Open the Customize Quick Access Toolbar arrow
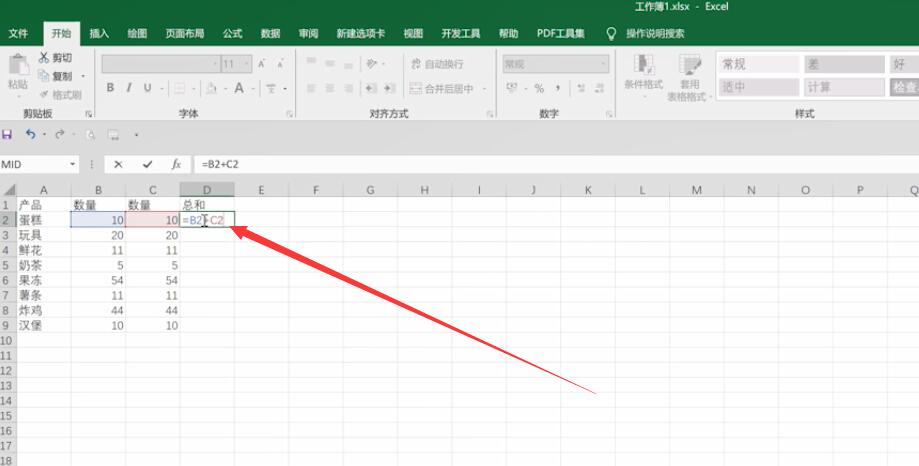The width and height of the screenshot is (919, 466). click(x=137, y=135)
